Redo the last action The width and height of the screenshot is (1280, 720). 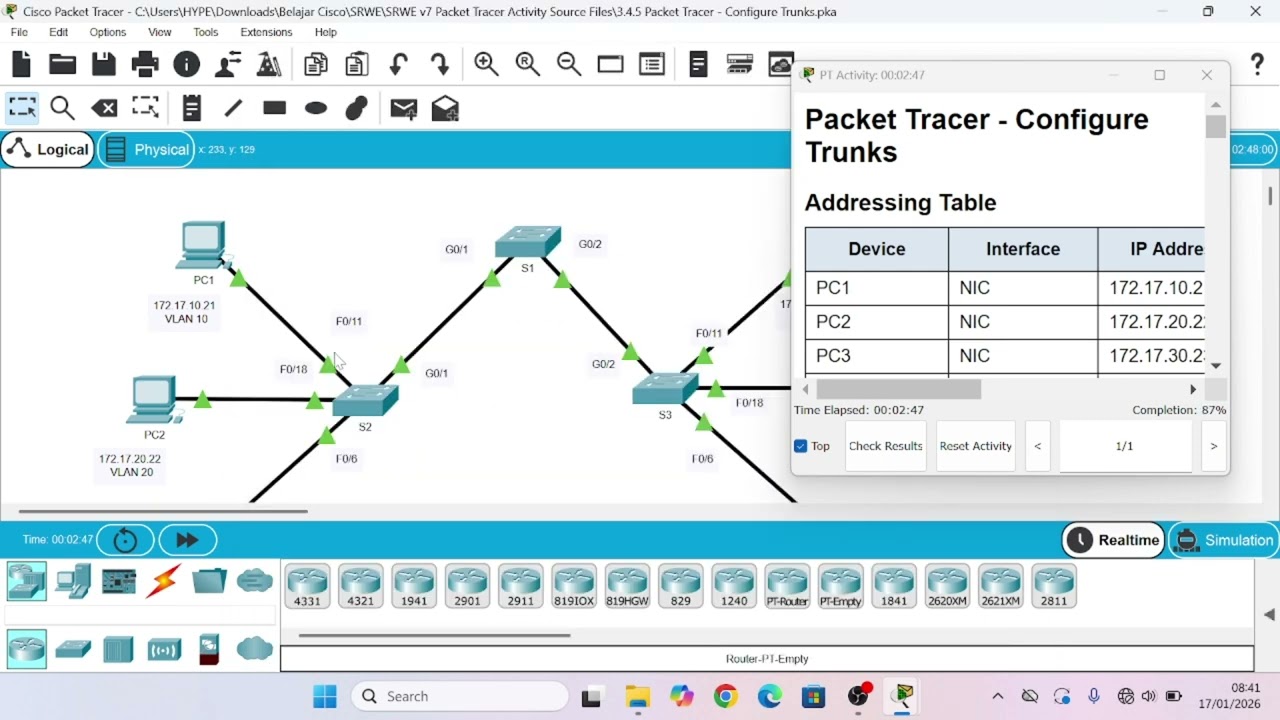440,65
